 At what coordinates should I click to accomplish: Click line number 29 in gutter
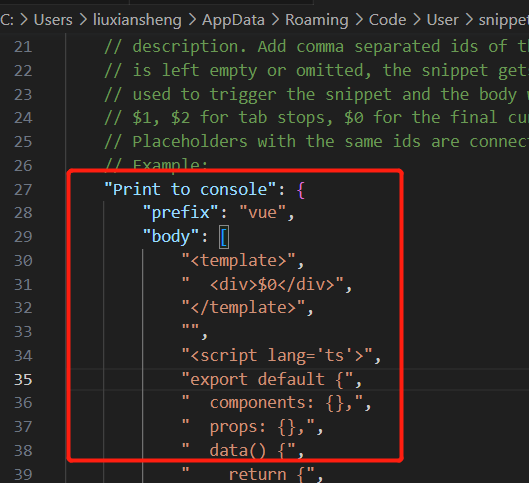coord(23,237)
